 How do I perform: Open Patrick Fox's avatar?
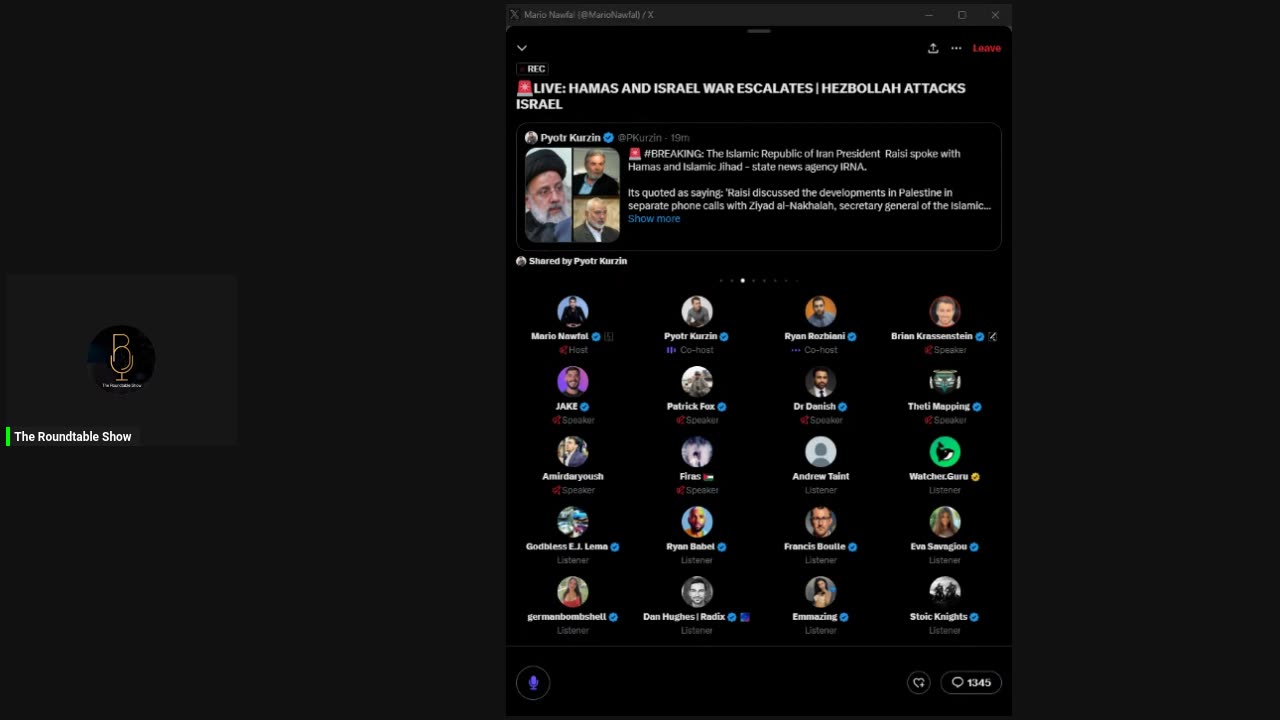[x=697, y=381]
